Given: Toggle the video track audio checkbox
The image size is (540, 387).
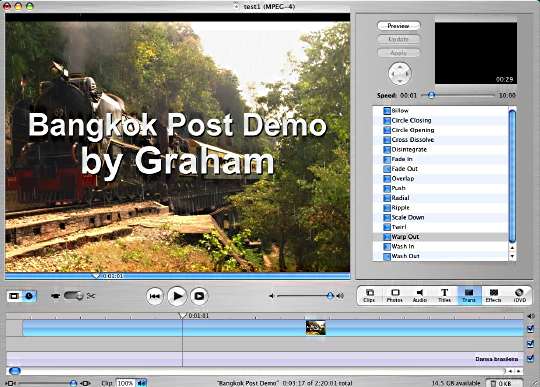Looking at the screenshot, I should 530,328.
